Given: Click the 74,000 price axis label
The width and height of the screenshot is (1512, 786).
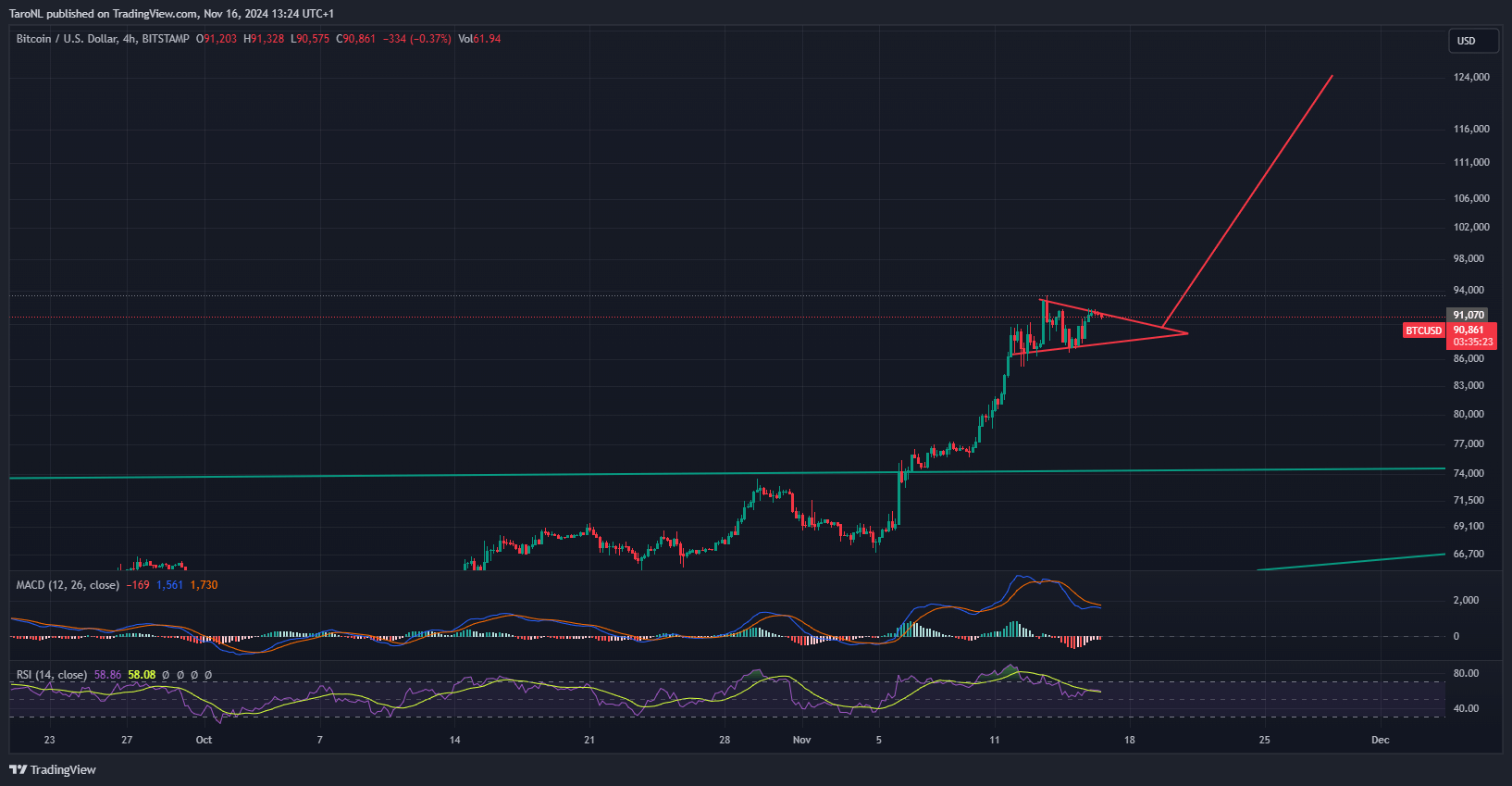Looking at the screenshot, I should click(x=1469, y=473).
